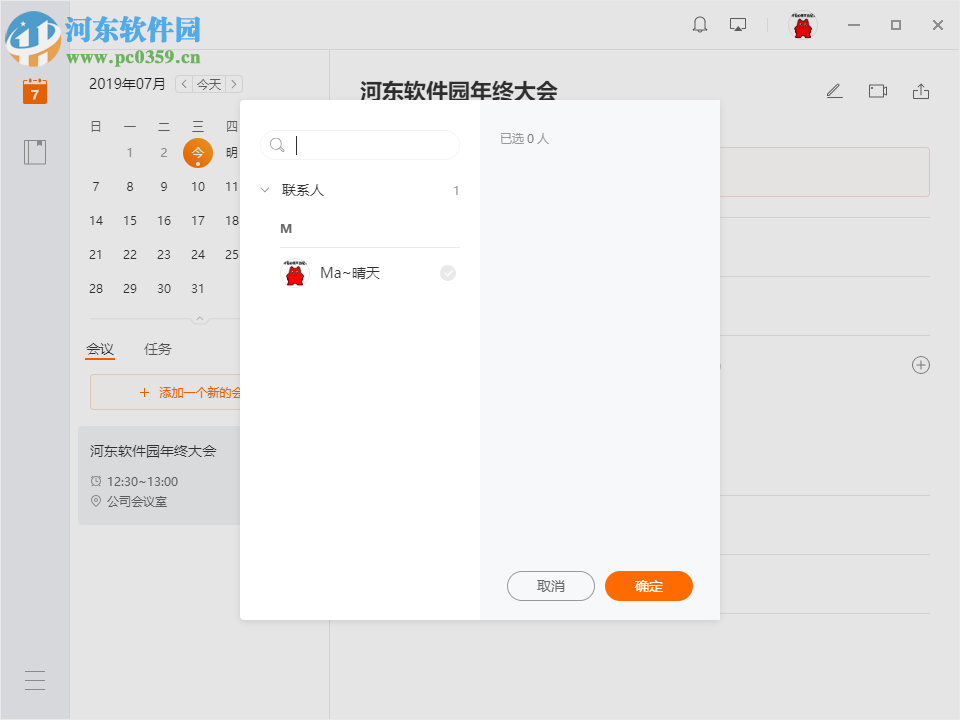Check the contact Ma~晴天

click(447, 272)
